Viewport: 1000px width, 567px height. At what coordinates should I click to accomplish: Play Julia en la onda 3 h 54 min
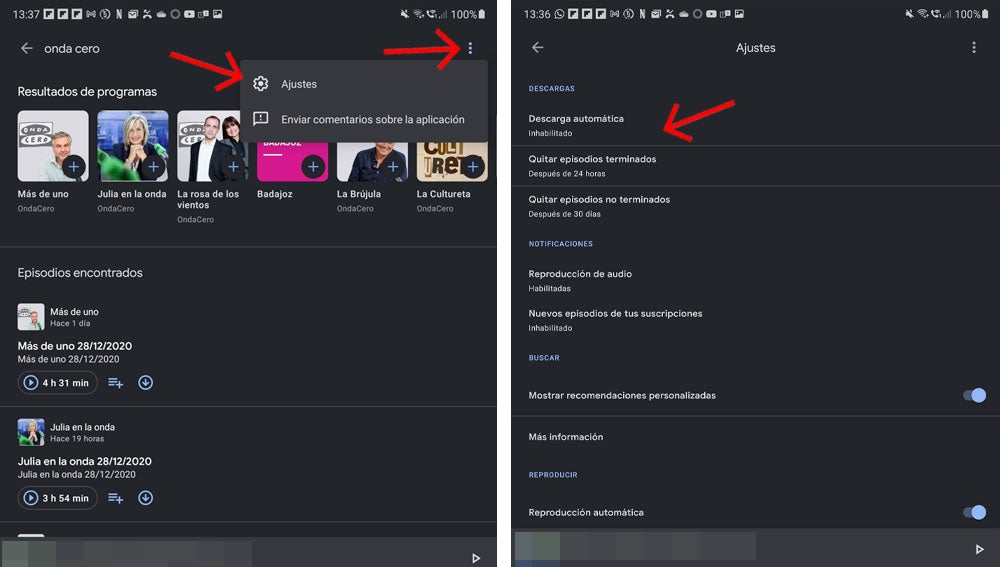tap(57, 498)
